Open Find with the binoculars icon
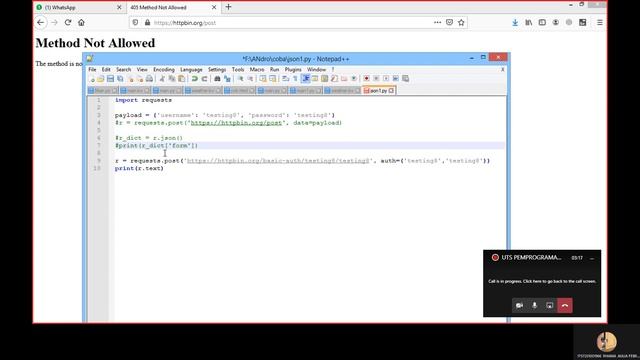Image resolution: width=640 pixels, height=360 pixels. [217, 78]
